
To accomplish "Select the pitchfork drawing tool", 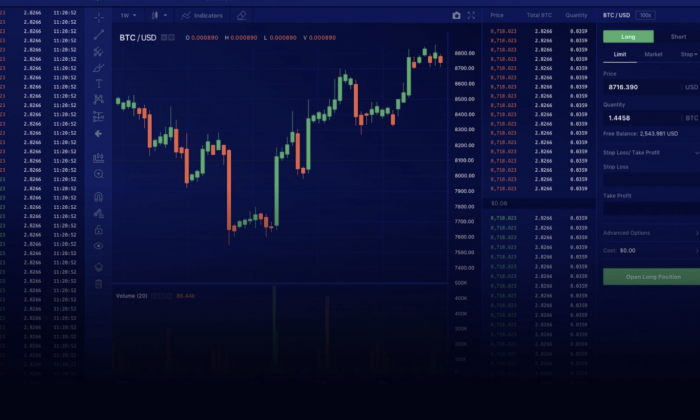I will (99, 51).
